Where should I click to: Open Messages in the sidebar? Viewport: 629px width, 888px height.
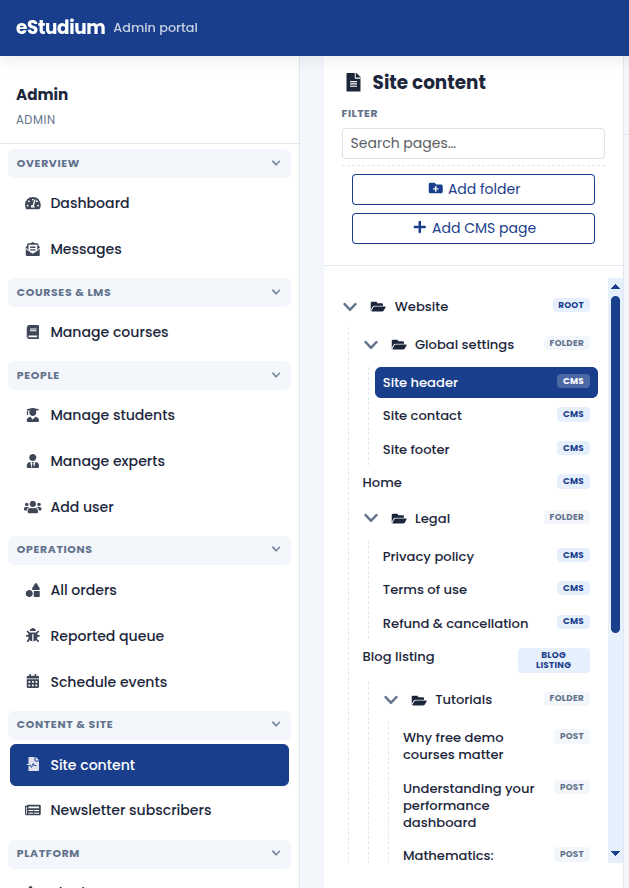149,249
